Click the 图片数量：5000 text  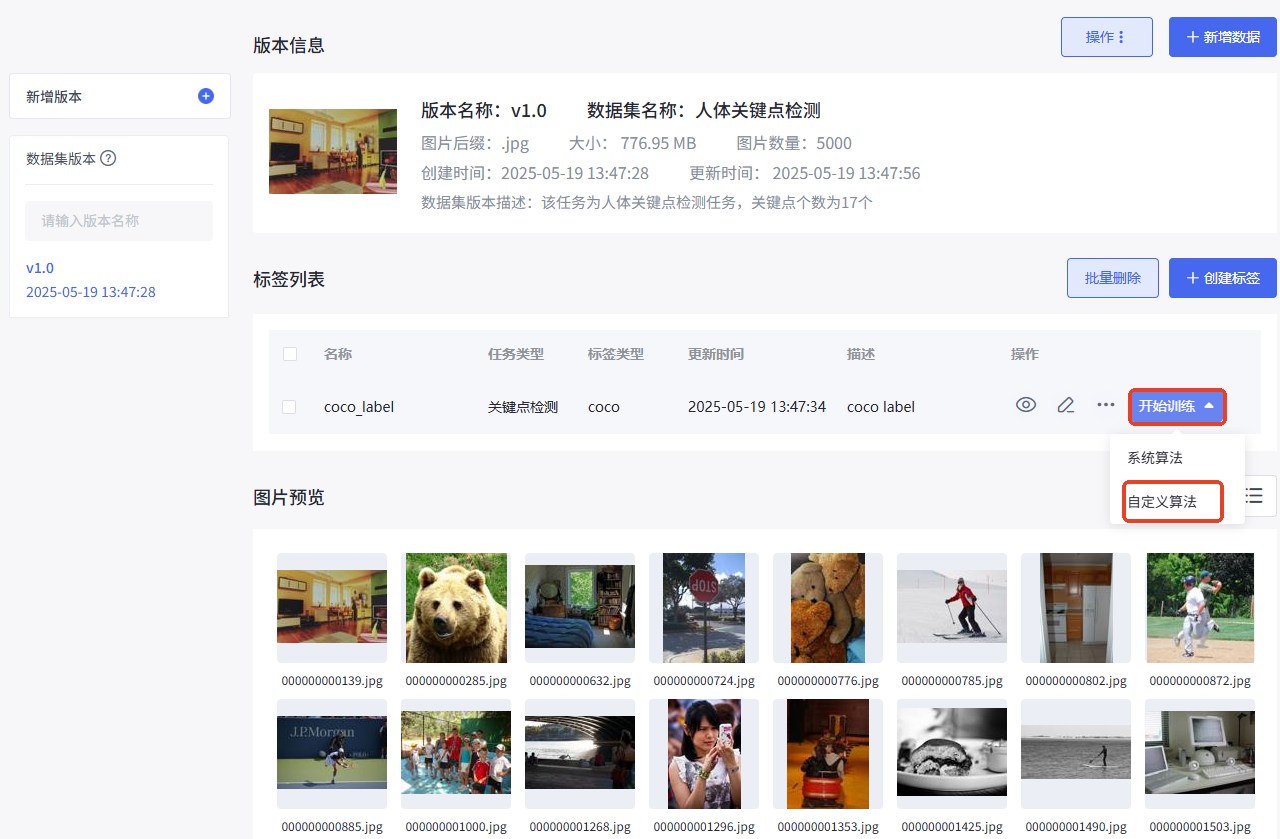click(795, 143)
